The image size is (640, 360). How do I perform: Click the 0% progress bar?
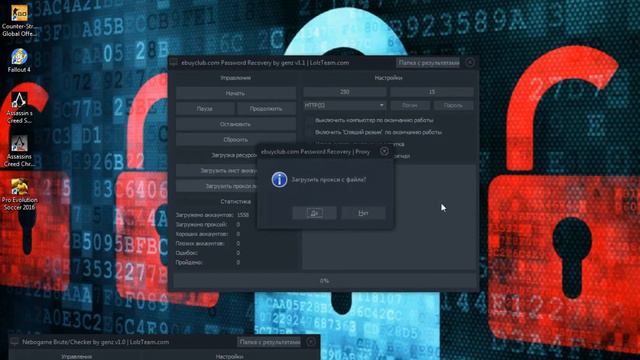(x=324, y=281)
